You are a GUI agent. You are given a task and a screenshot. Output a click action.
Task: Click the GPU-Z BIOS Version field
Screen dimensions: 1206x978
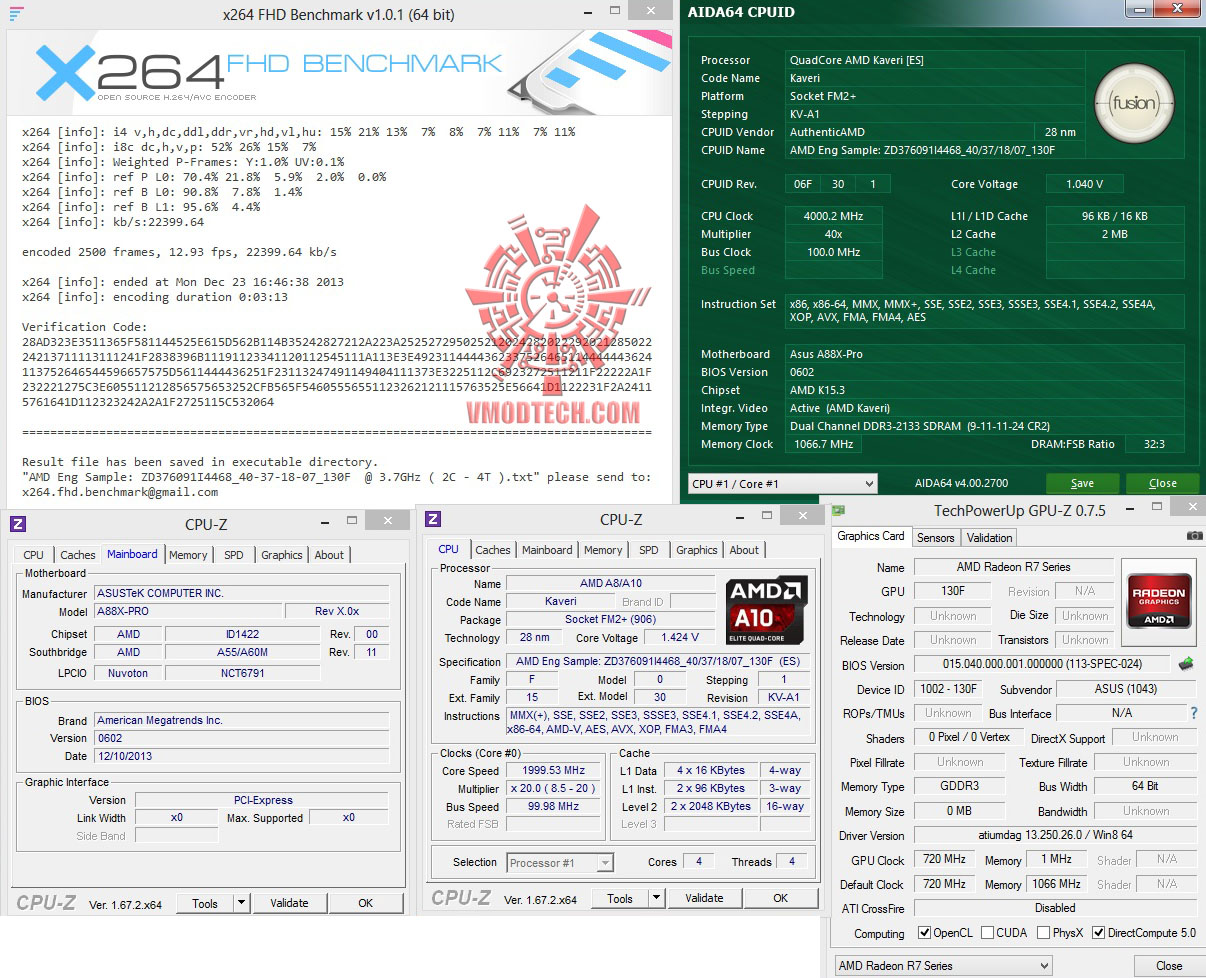pyautogui.click(x=1043, y=664)
